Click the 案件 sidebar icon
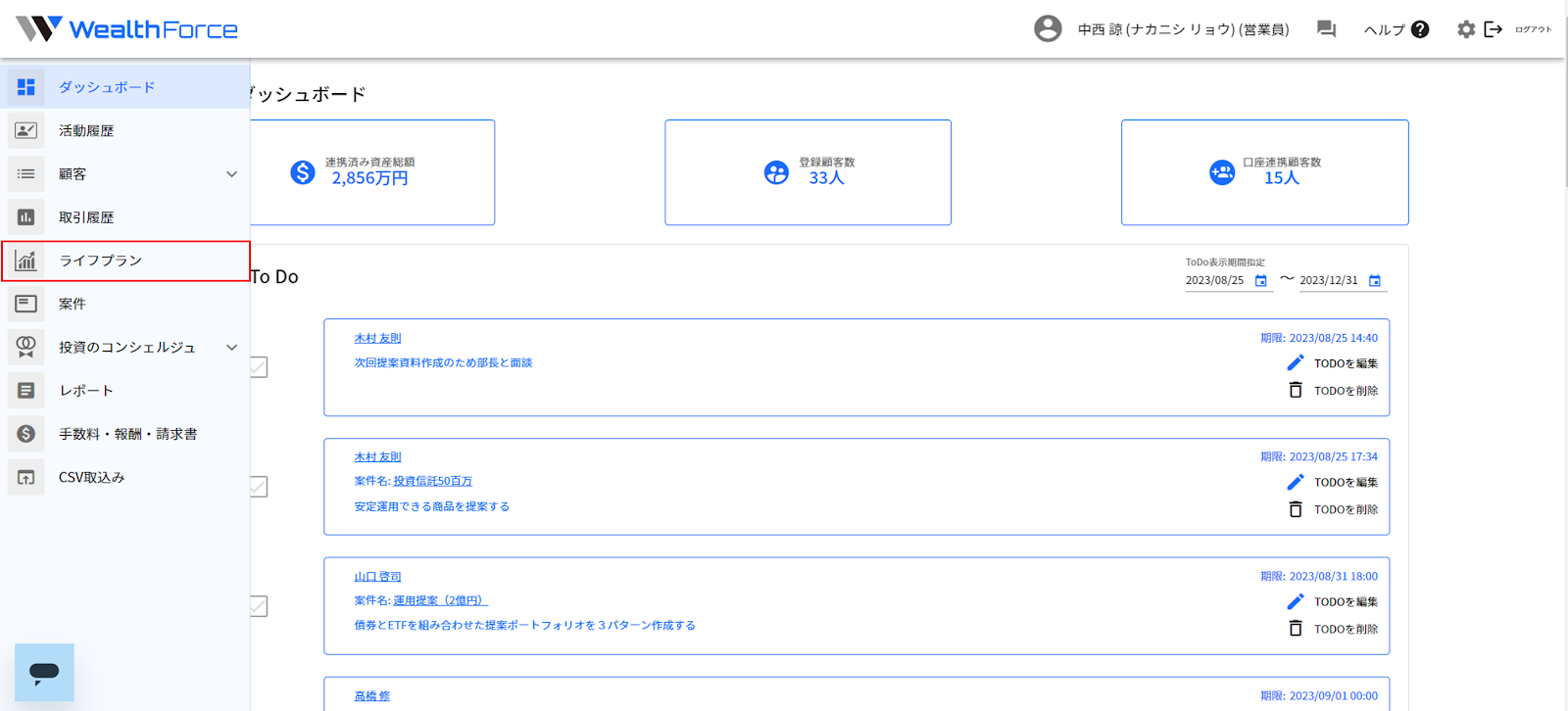 click(x=26, y=304)
